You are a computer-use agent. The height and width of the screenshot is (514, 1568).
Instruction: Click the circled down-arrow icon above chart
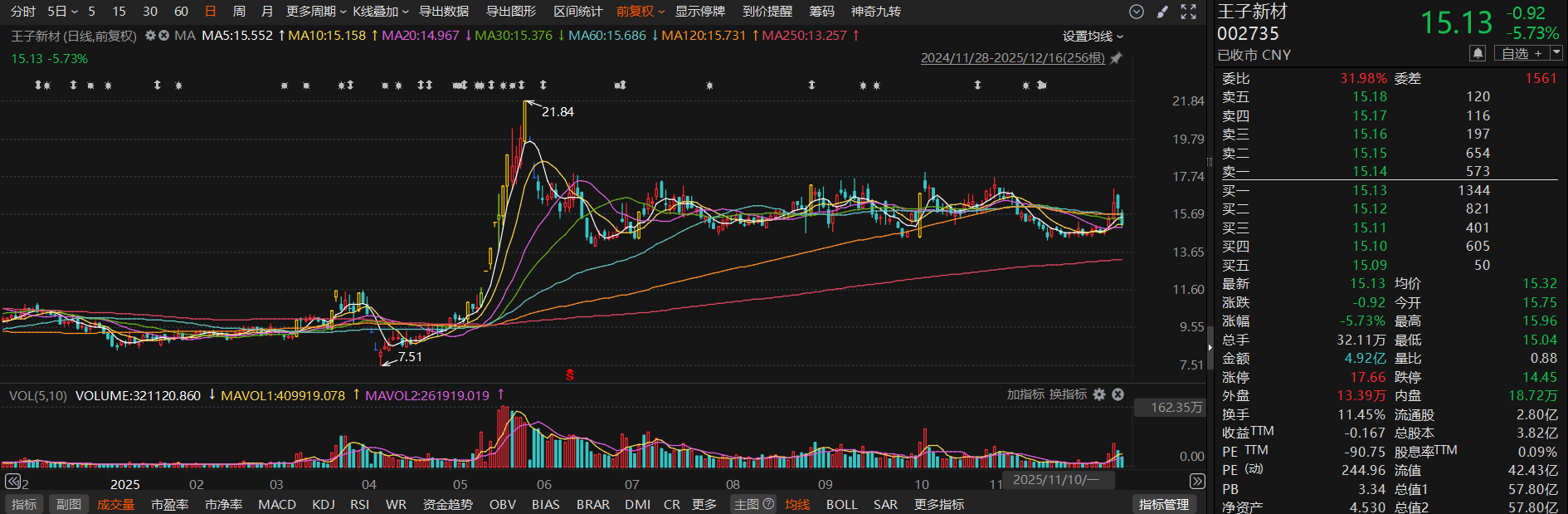pyautogui.click(x=1137, y=12)
